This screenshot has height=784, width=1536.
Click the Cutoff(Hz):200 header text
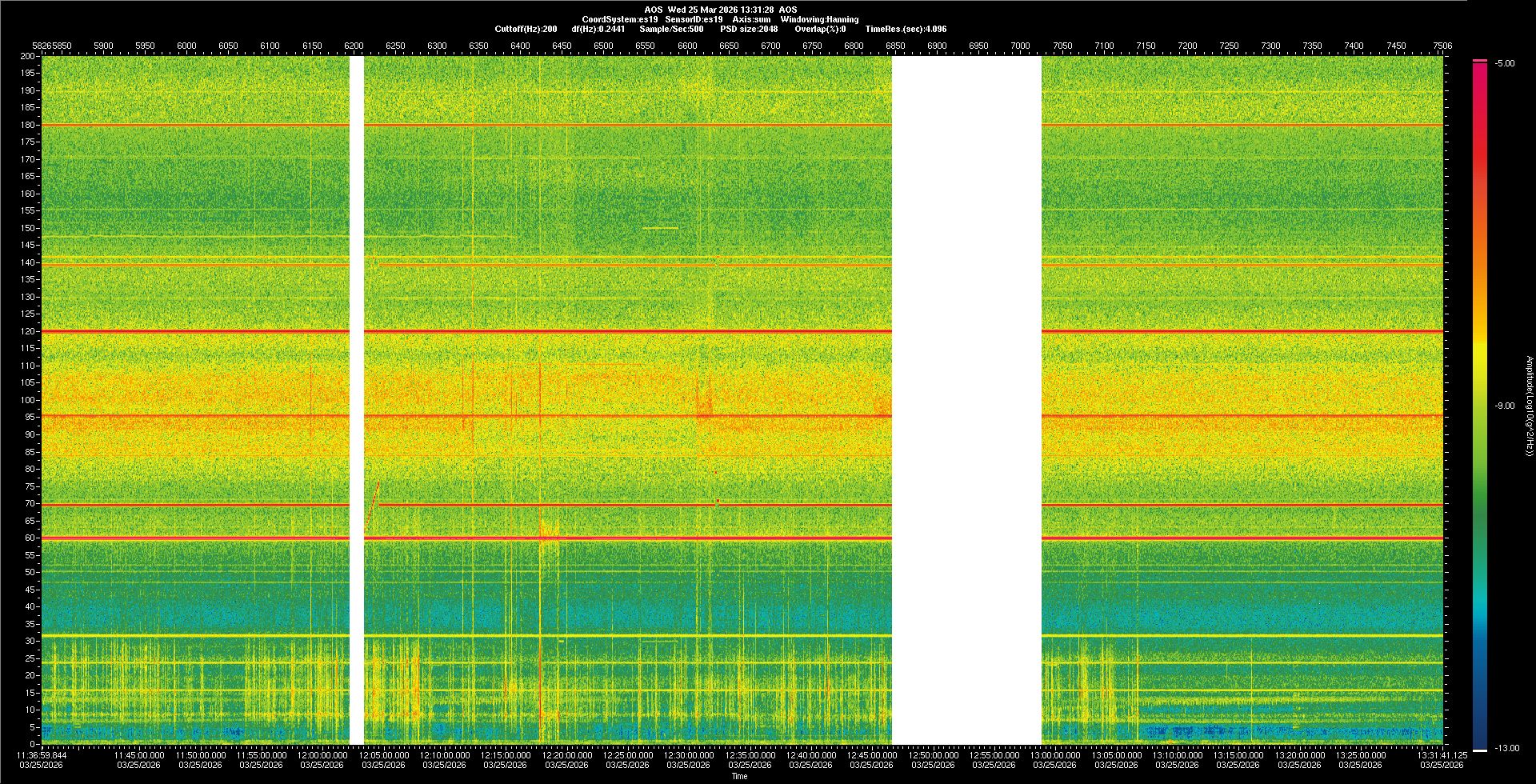[x=526, y=29]
